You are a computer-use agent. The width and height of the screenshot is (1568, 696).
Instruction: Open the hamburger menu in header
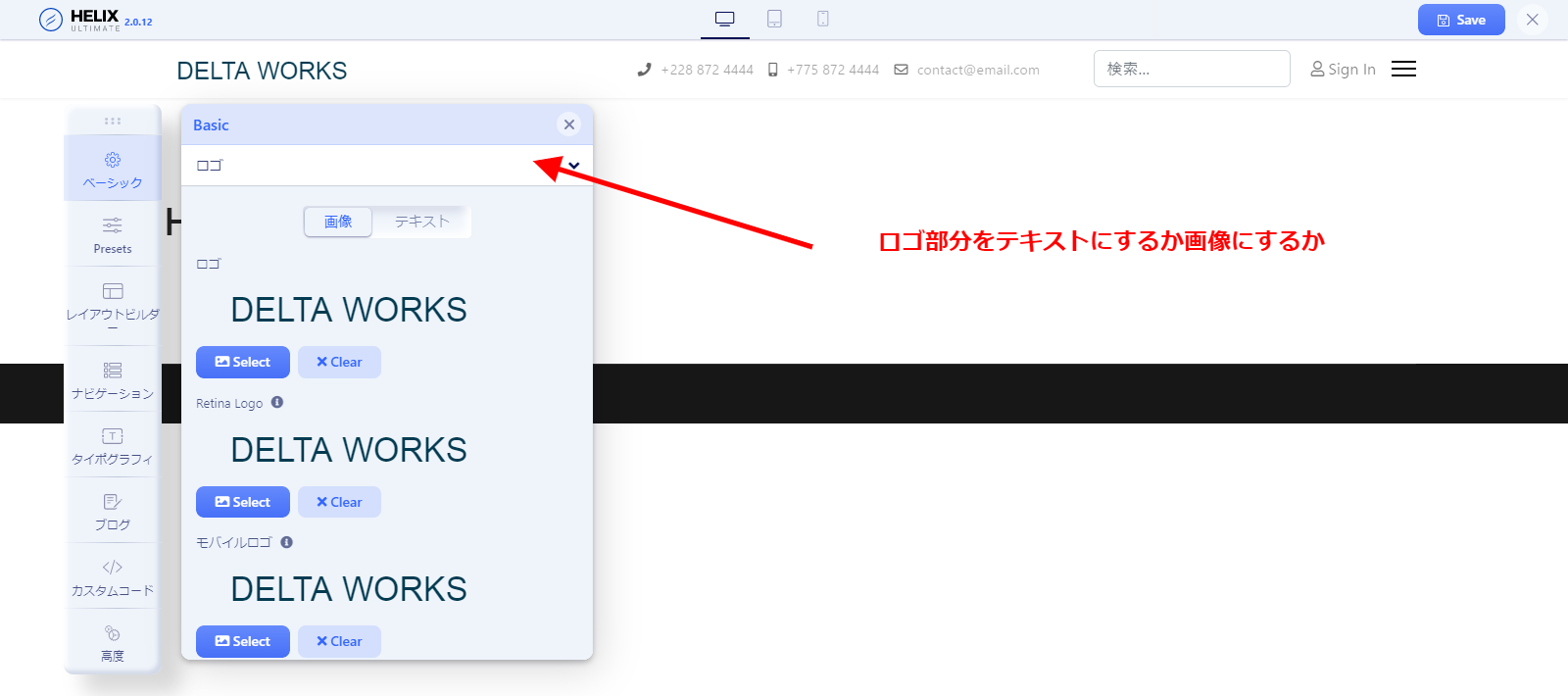pyautogui.click(x=1403, y=69)
